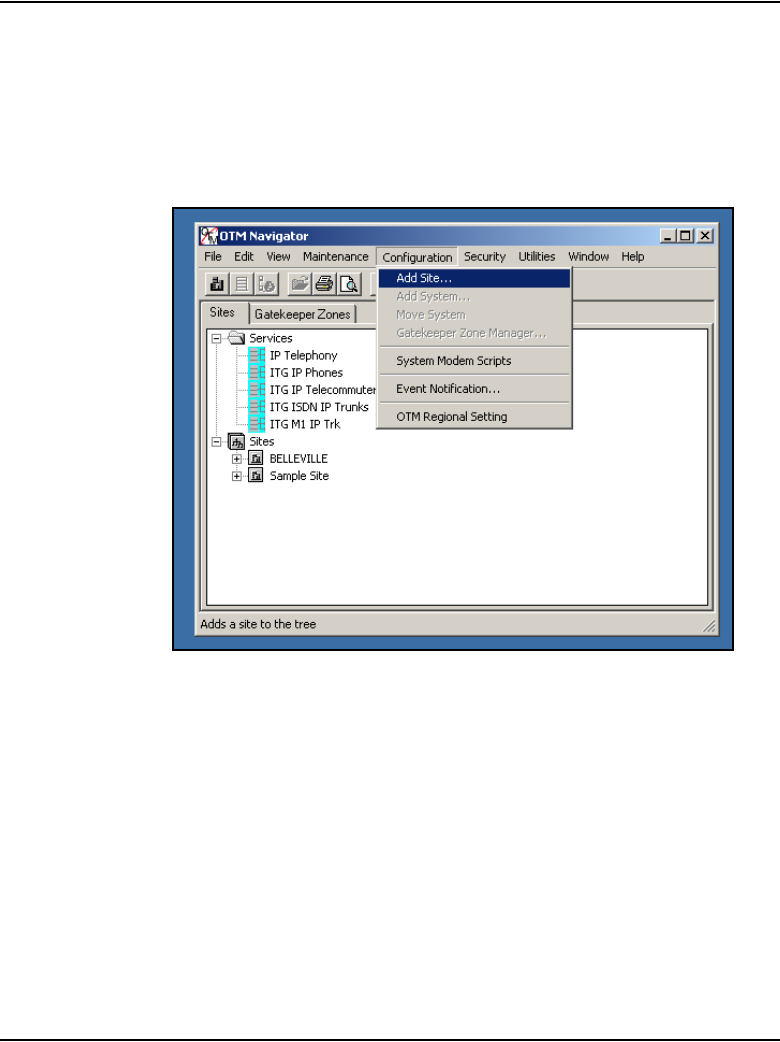Screen dimensions: 780x1042
Task: Select the Sample Site label
Action: [x=299, y=476]
